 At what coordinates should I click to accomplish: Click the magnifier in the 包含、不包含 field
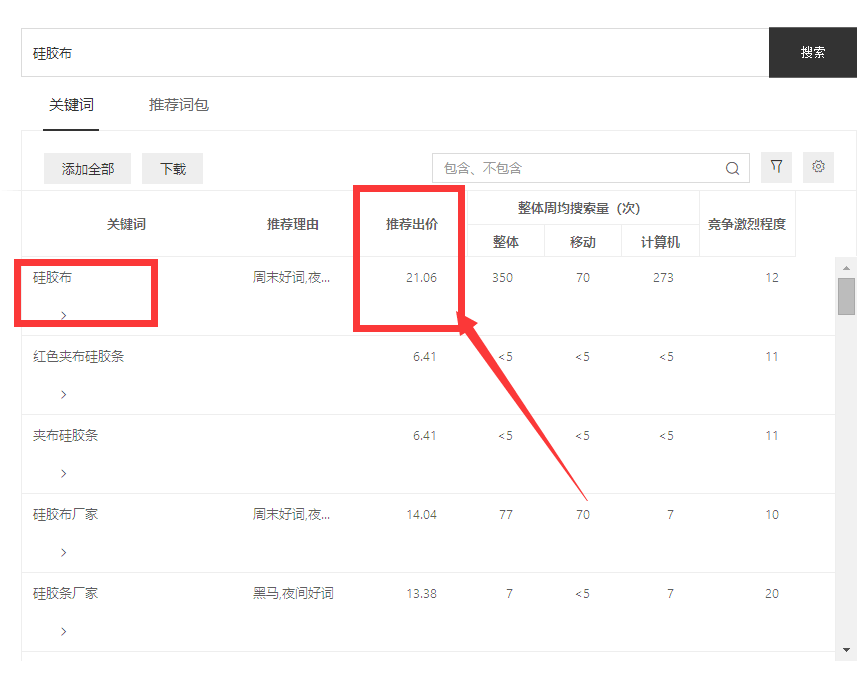[x=733, y=167]
